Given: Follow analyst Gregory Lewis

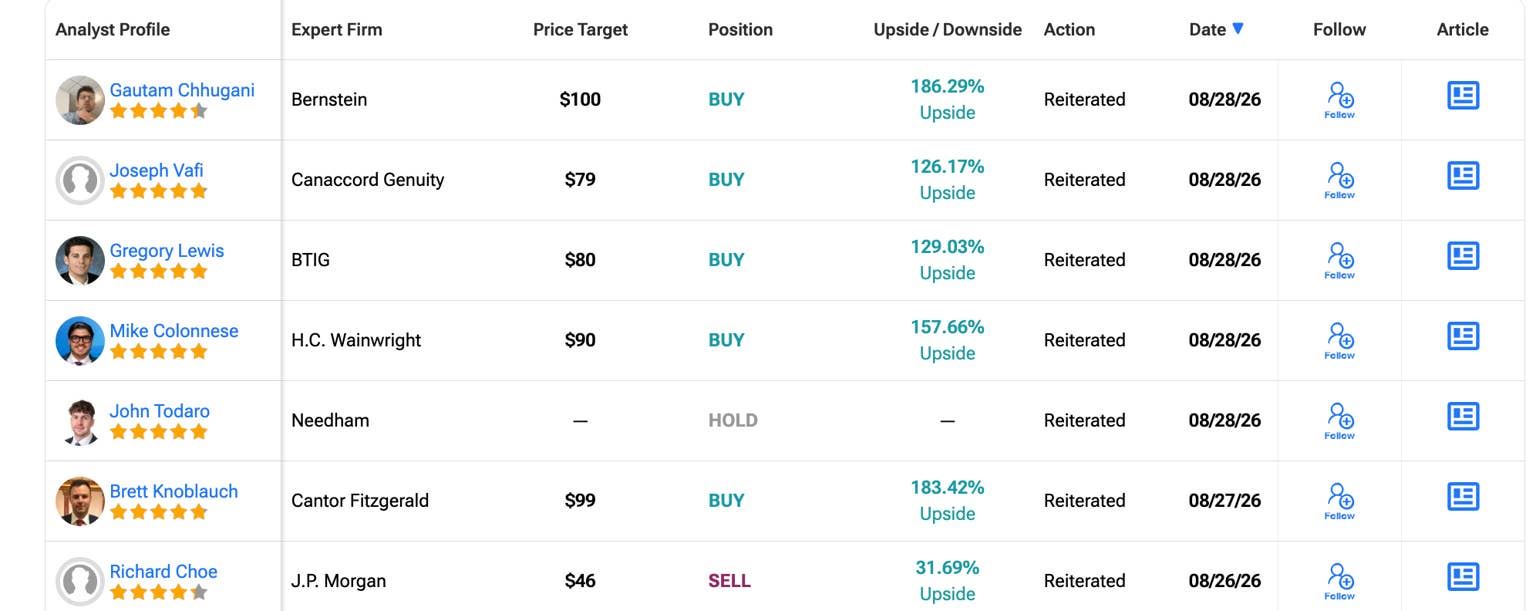Looking at the screenshot, I should (1340, 260).
